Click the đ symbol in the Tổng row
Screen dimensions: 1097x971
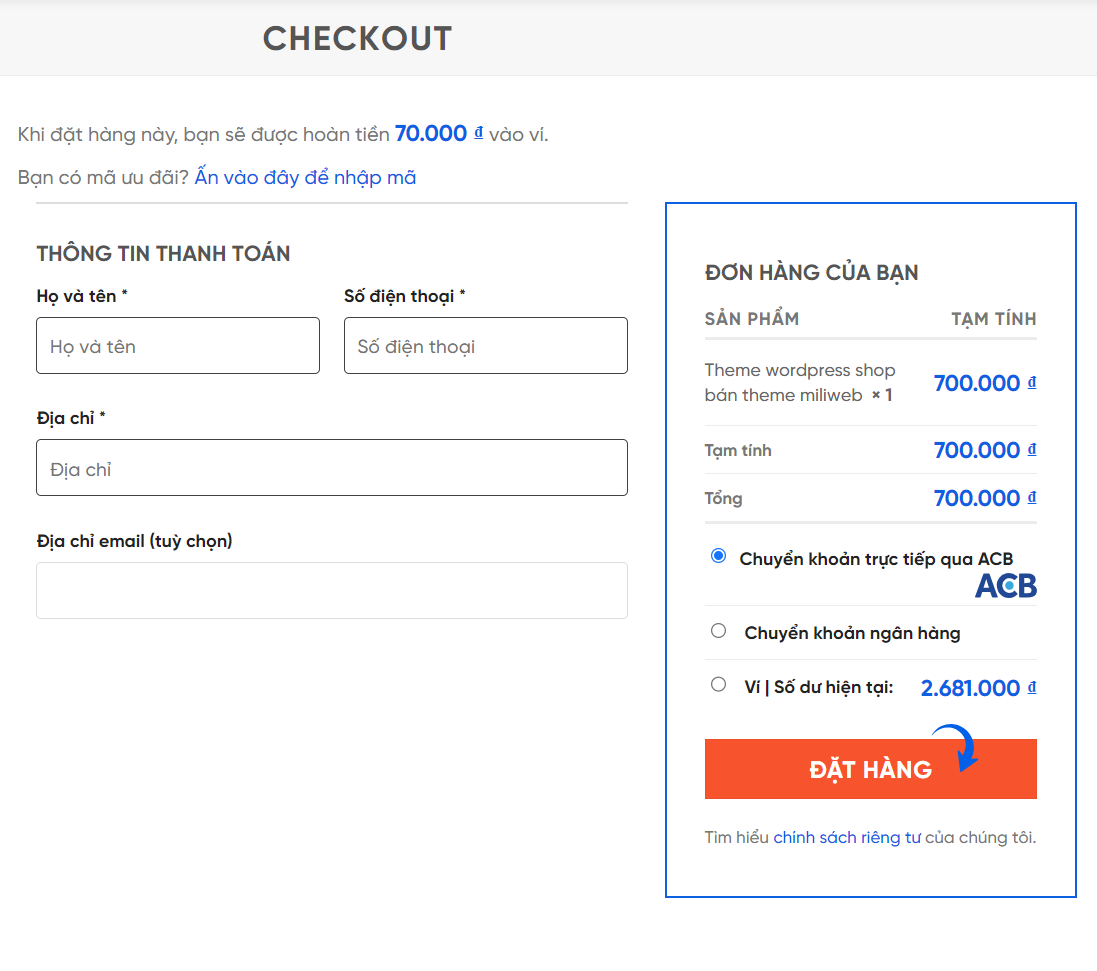(x=1032, y=498)
